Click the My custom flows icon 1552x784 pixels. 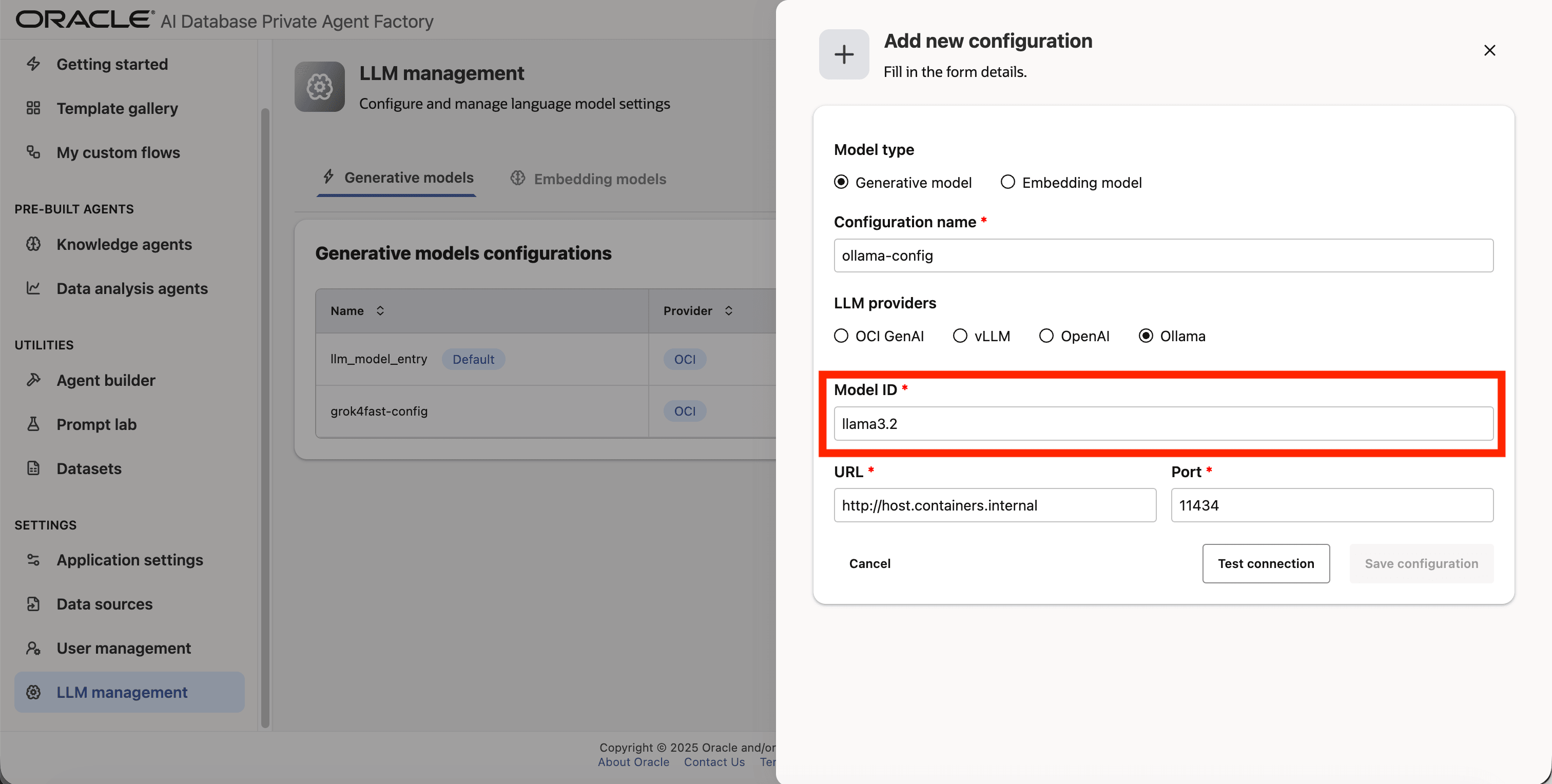tap(33, 152)
